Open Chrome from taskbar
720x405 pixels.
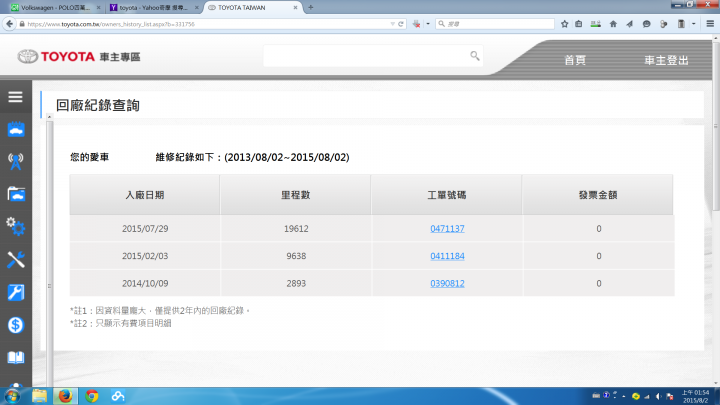pyautogui.click(x=92, y=396)
